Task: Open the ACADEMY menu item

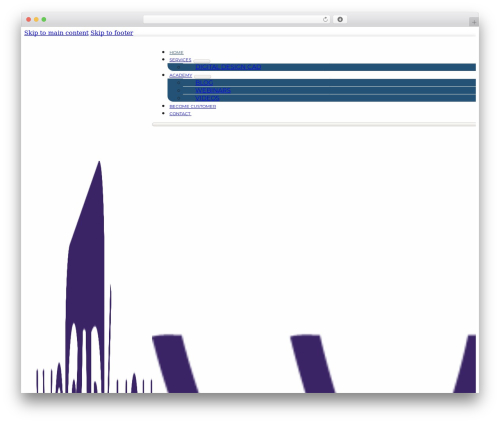Action: coord(181,75)
